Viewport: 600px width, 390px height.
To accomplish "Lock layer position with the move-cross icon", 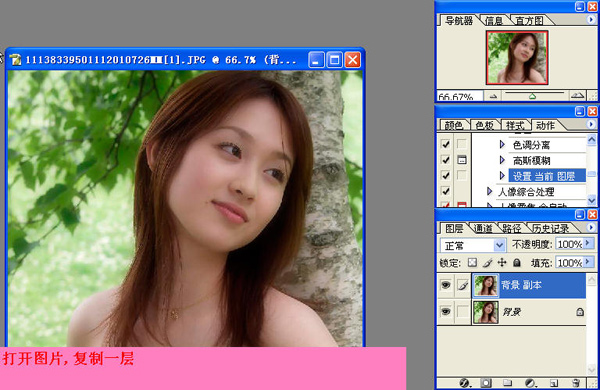I will click(502, 263).
